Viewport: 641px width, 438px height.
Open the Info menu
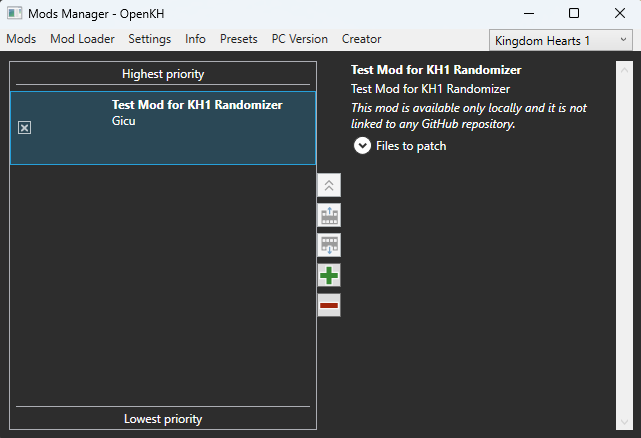pos(195,39)
